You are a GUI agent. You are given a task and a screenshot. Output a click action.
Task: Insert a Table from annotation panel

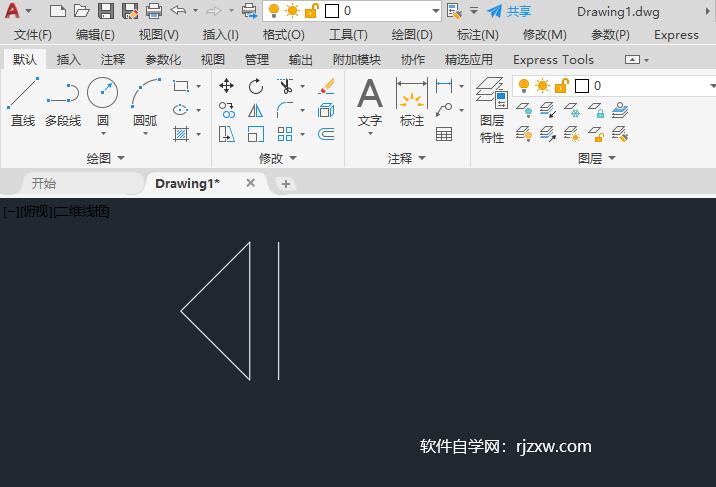(x=444, y=134)
